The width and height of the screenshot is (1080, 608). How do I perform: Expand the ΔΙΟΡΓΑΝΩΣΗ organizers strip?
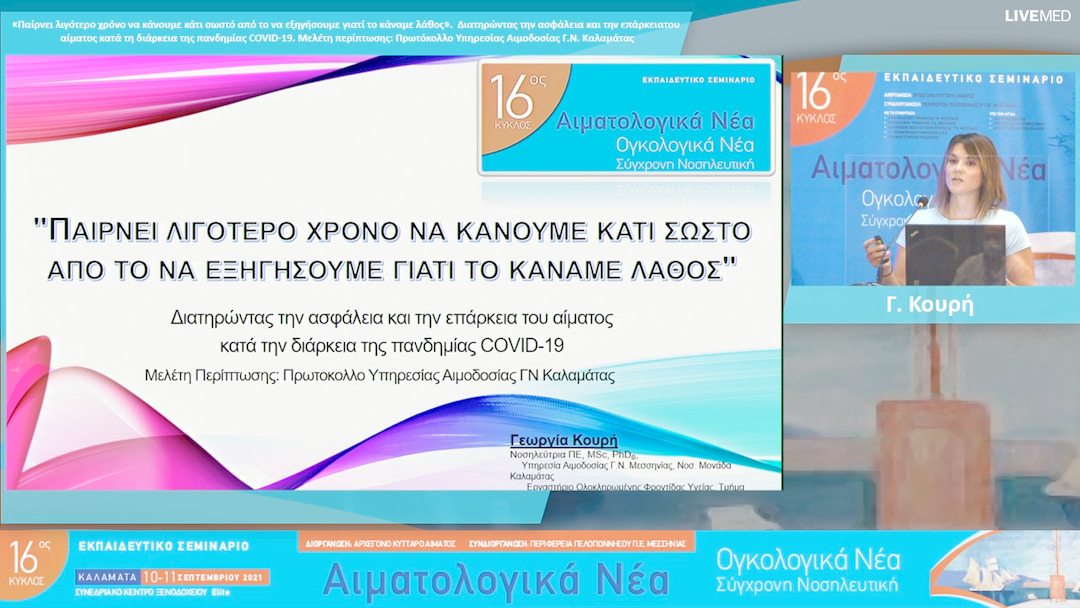495,541
